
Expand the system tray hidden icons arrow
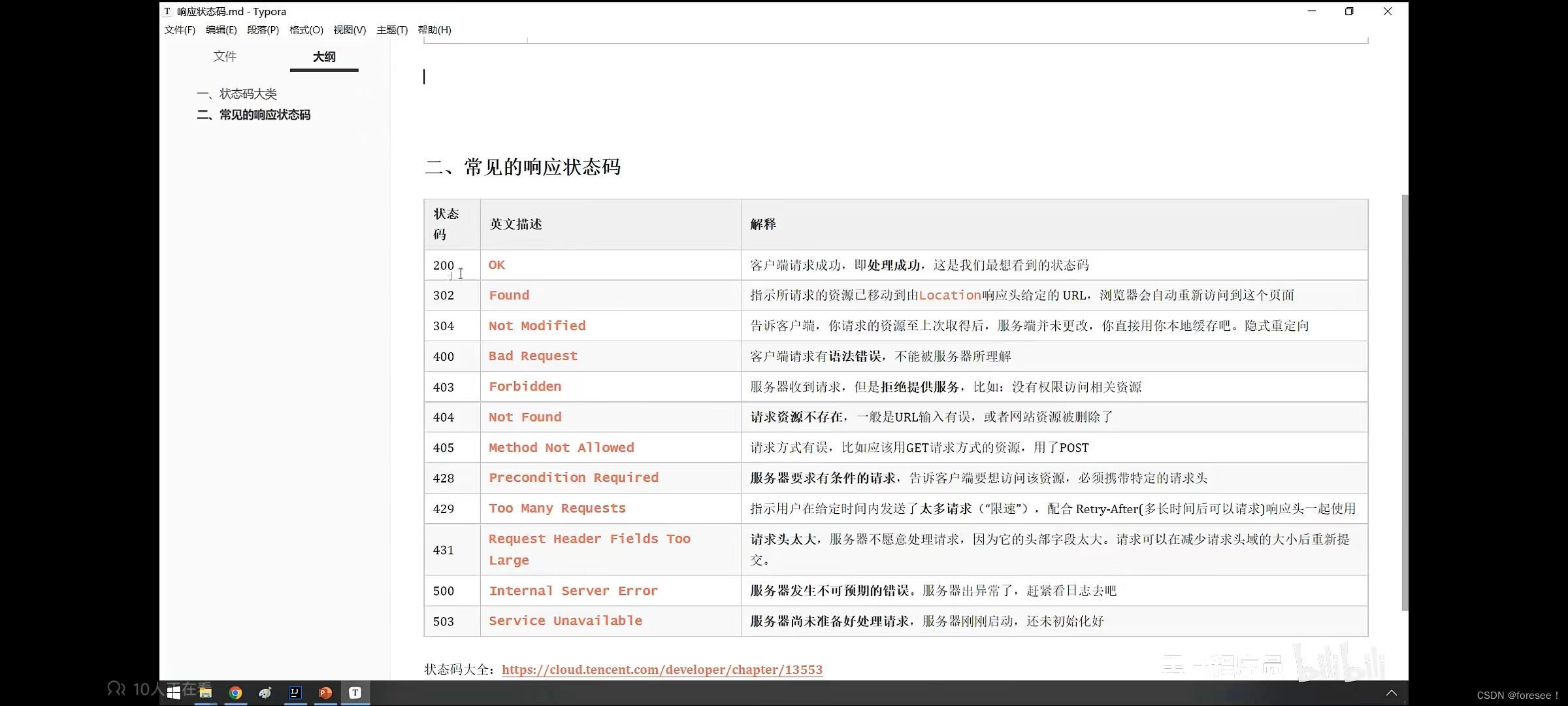coord(1392,693)
